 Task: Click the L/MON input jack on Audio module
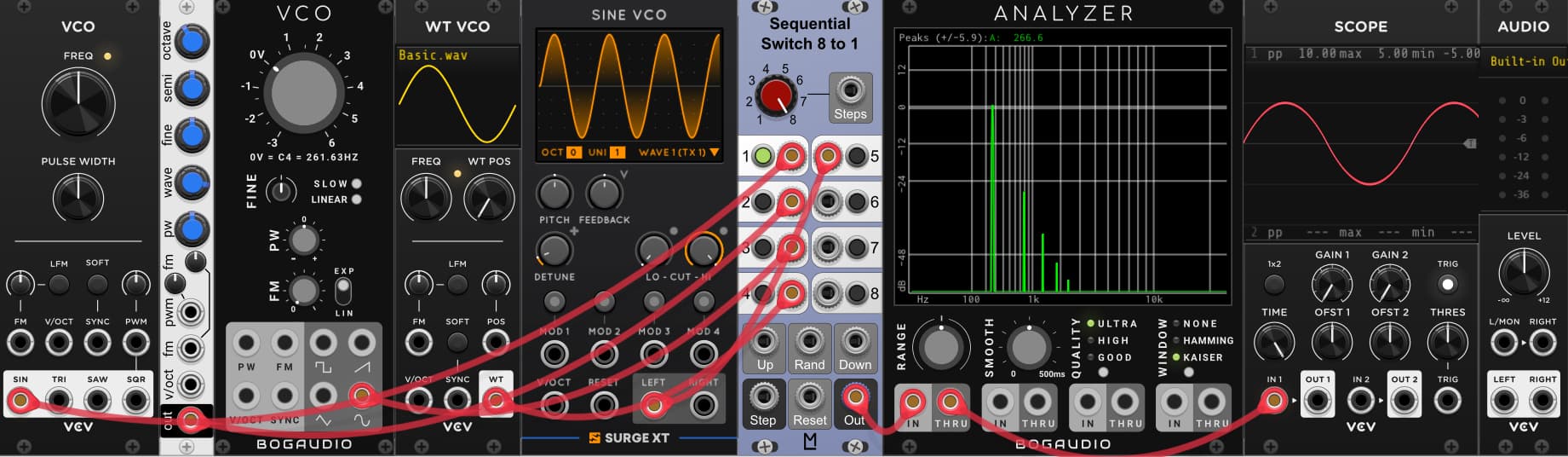tap(1504, 343)
